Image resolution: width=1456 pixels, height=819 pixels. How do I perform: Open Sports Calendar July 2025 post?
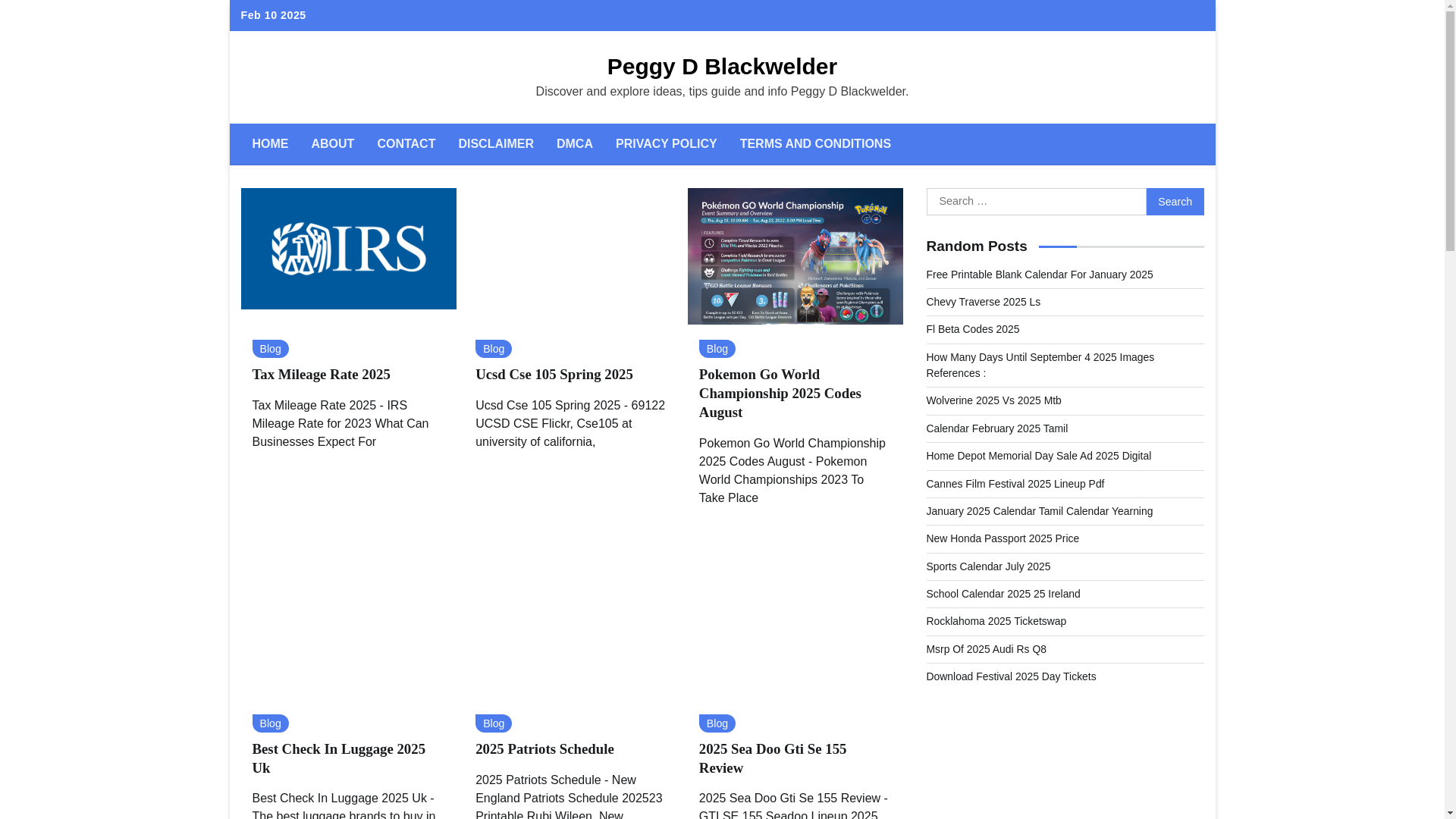click(988, 566)
